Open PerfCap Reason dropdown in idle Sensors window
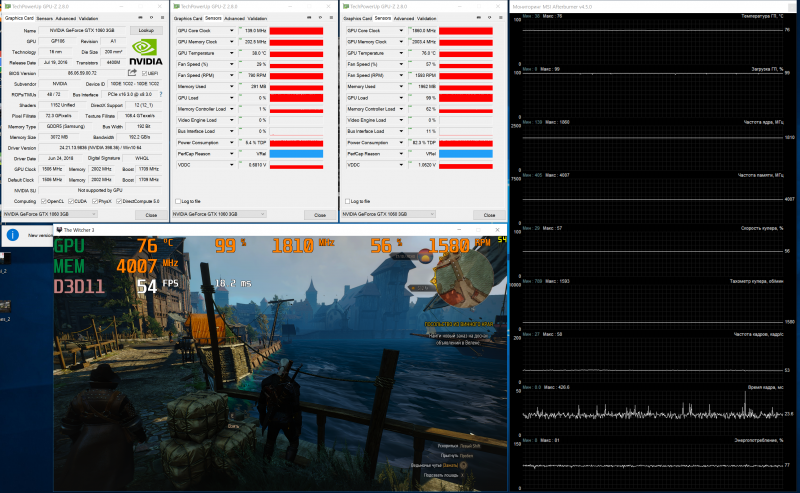This screenshot has height=493, width=800. coord(232,154)
